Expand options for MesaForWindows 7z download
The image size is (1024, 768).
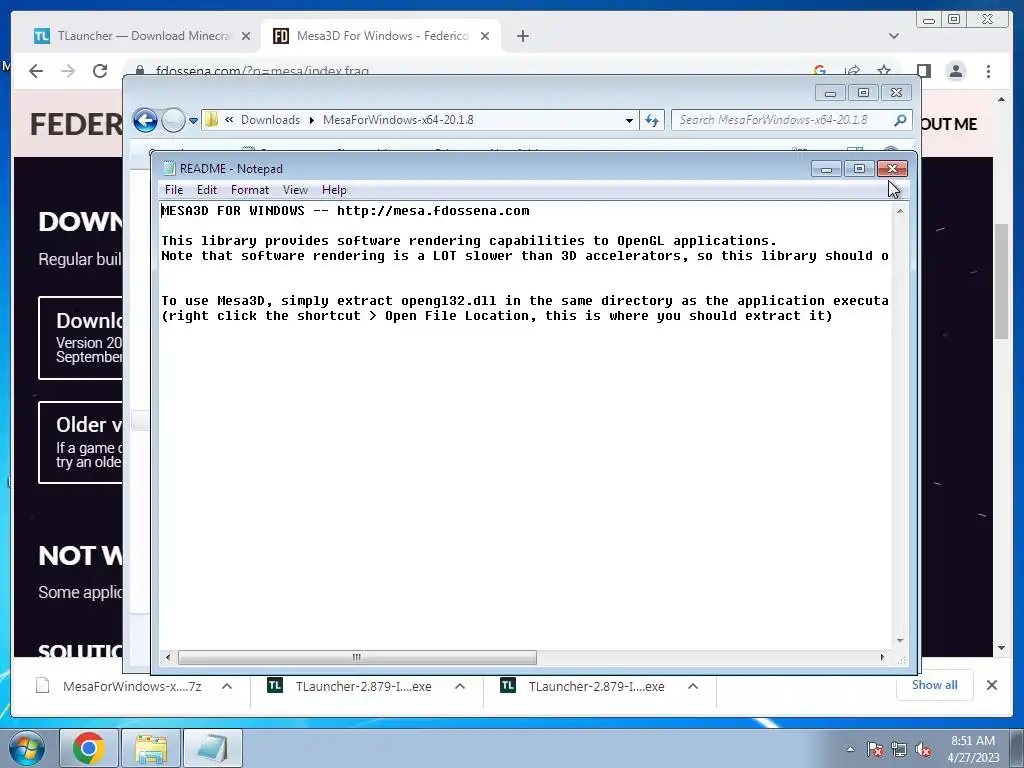coord(227,686)
